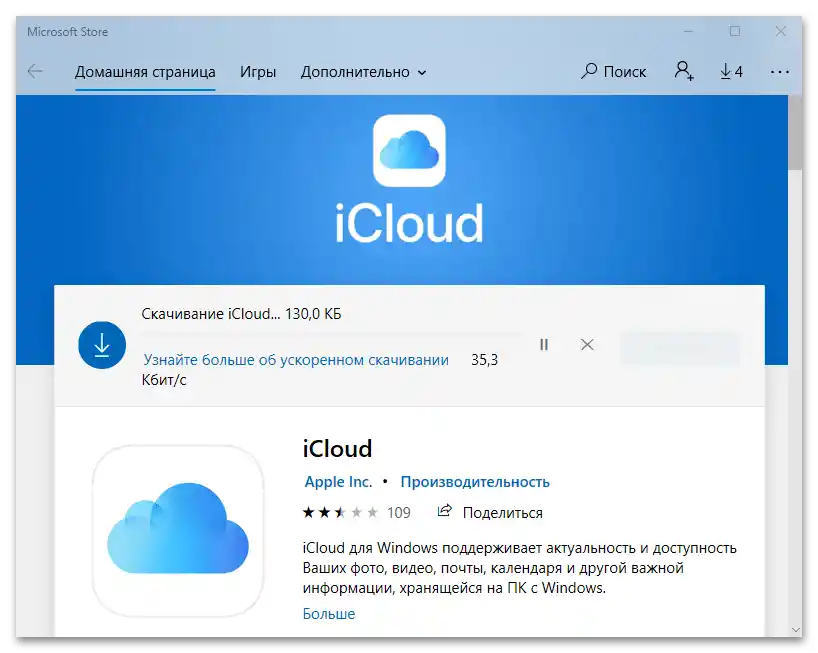Open the downloads queue showing 4
The height and width of the screenshot is (653, 818).
(731, 71)
